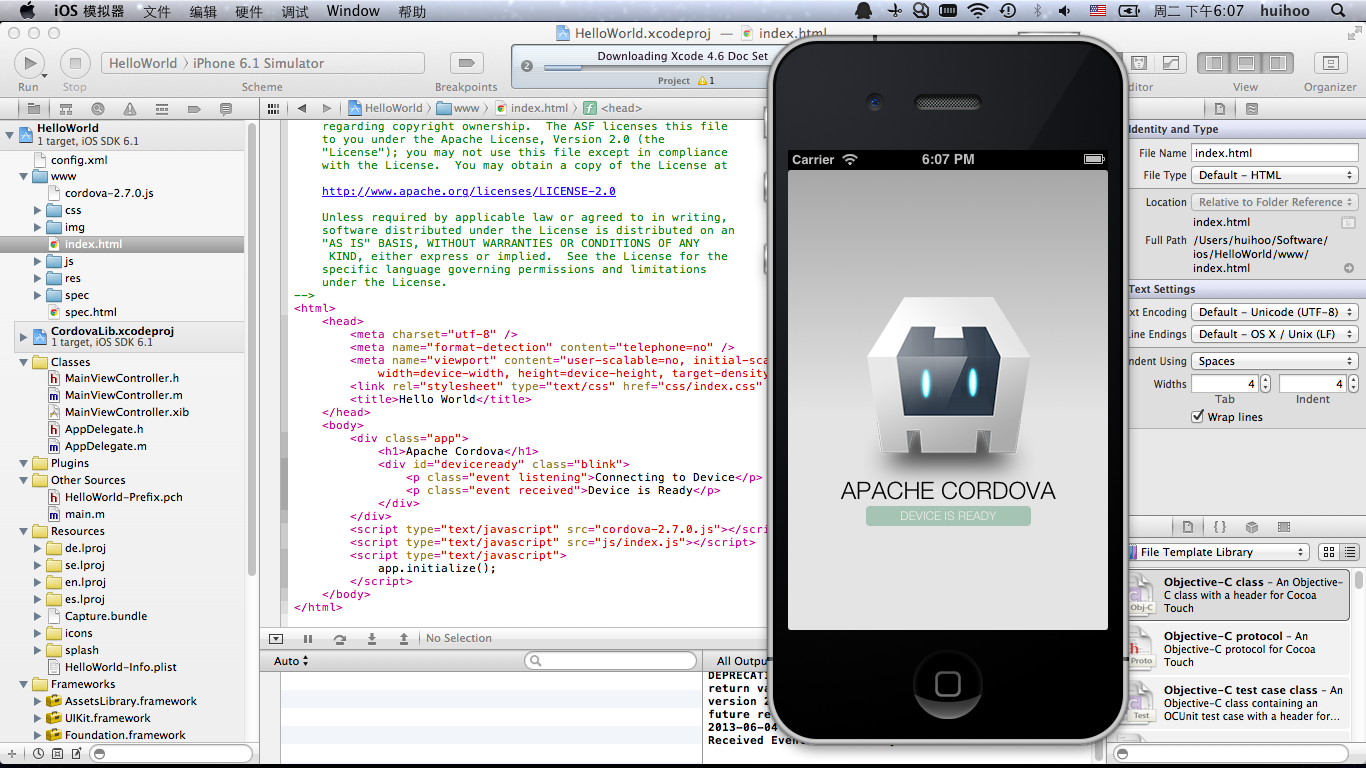Open the Window menu in menu bar
The height and width of the screenshot is (768, 1366).
point(353,11)
